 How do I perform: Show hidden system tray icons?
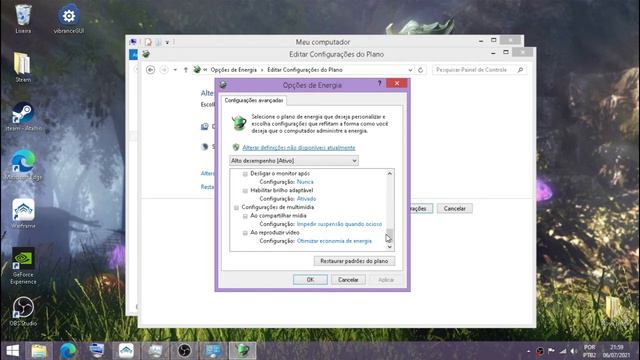[x=529, y=351]
